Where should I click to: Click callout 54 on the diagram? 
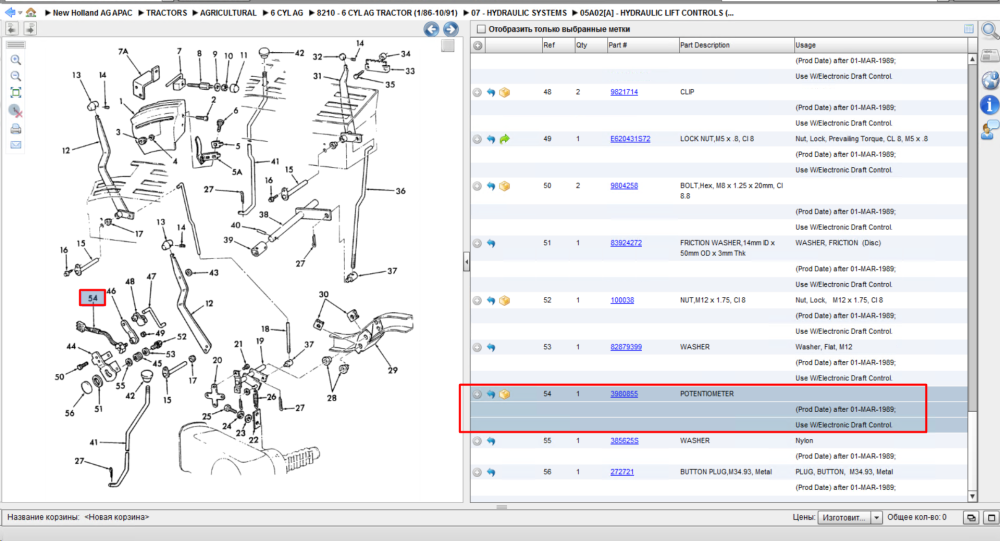[x=92, y=298]
